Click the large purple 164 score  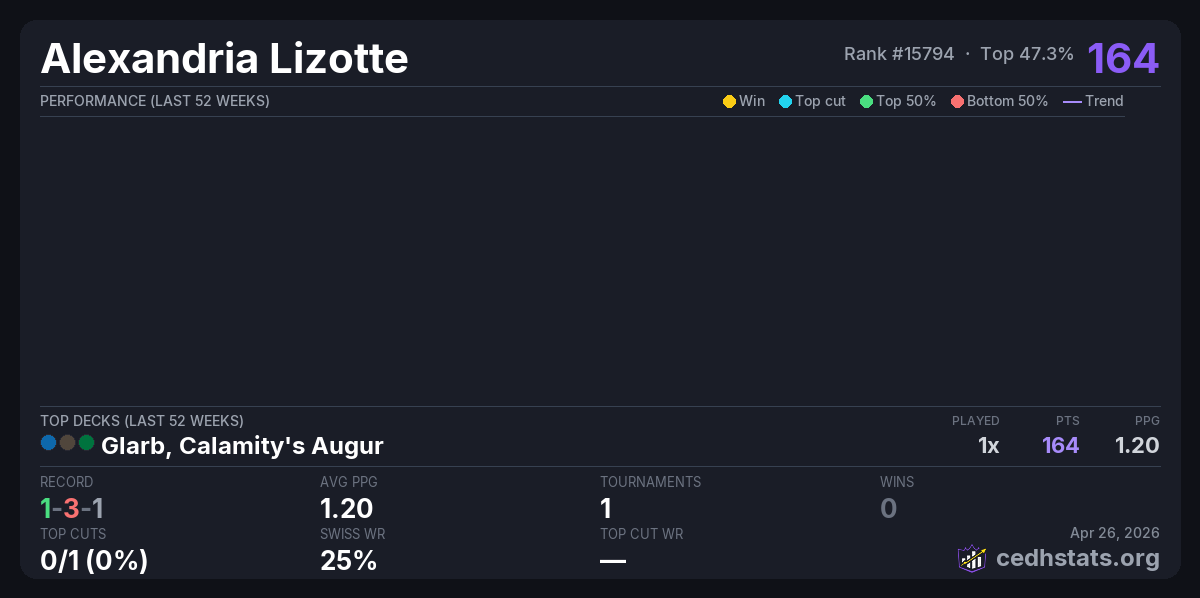pyautogui.click(x=1123, y=58)
